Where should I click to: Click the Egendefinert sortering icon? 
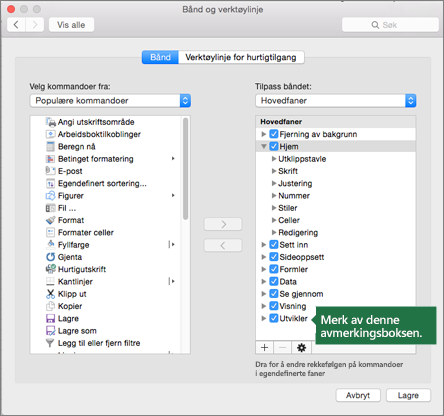pyautogui.click(x=50, y=183)
